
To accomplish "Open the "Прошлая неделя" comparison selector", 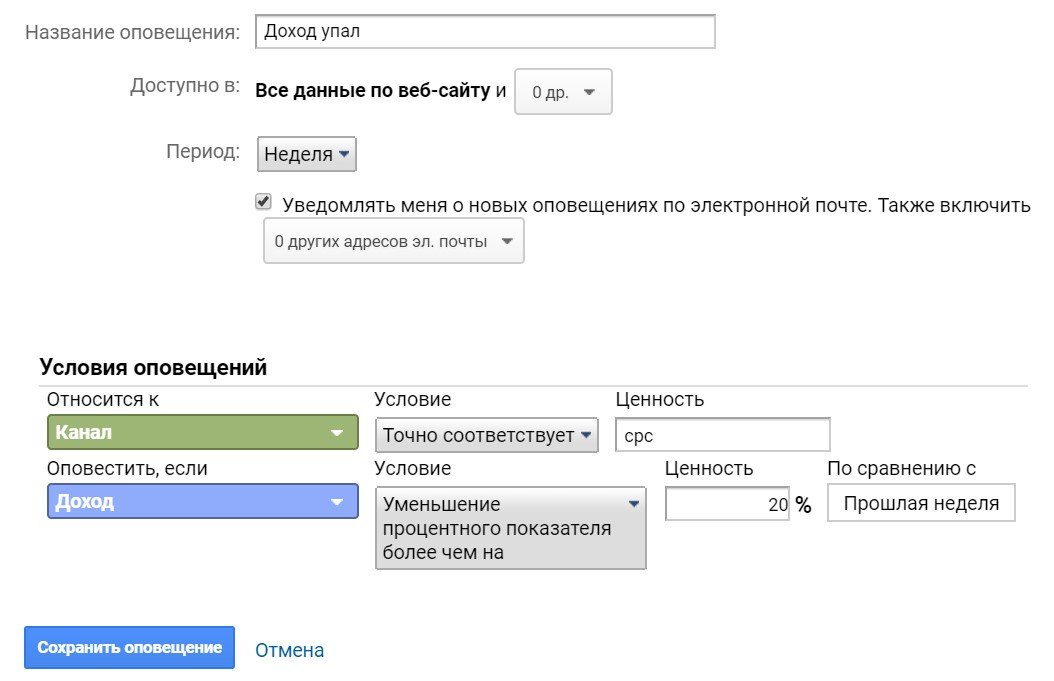I will pyautogui.click(x=920, y=503).
